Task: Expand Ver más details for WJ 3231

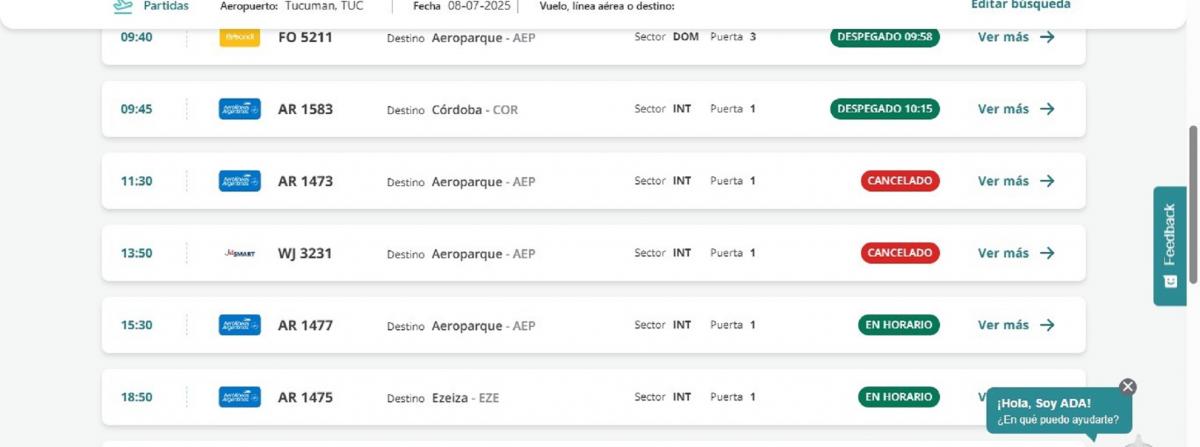Action: click(x=1015, y=253)
